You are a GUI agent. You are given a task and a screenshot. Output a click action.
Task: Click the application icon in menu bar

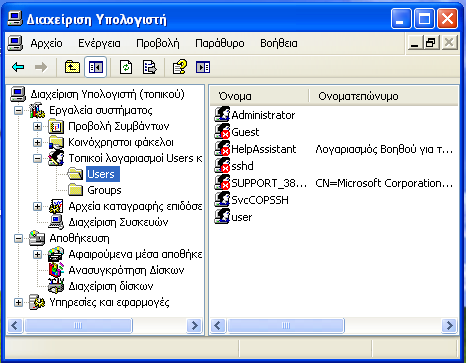pyautogui.click(x=15, y=43)
